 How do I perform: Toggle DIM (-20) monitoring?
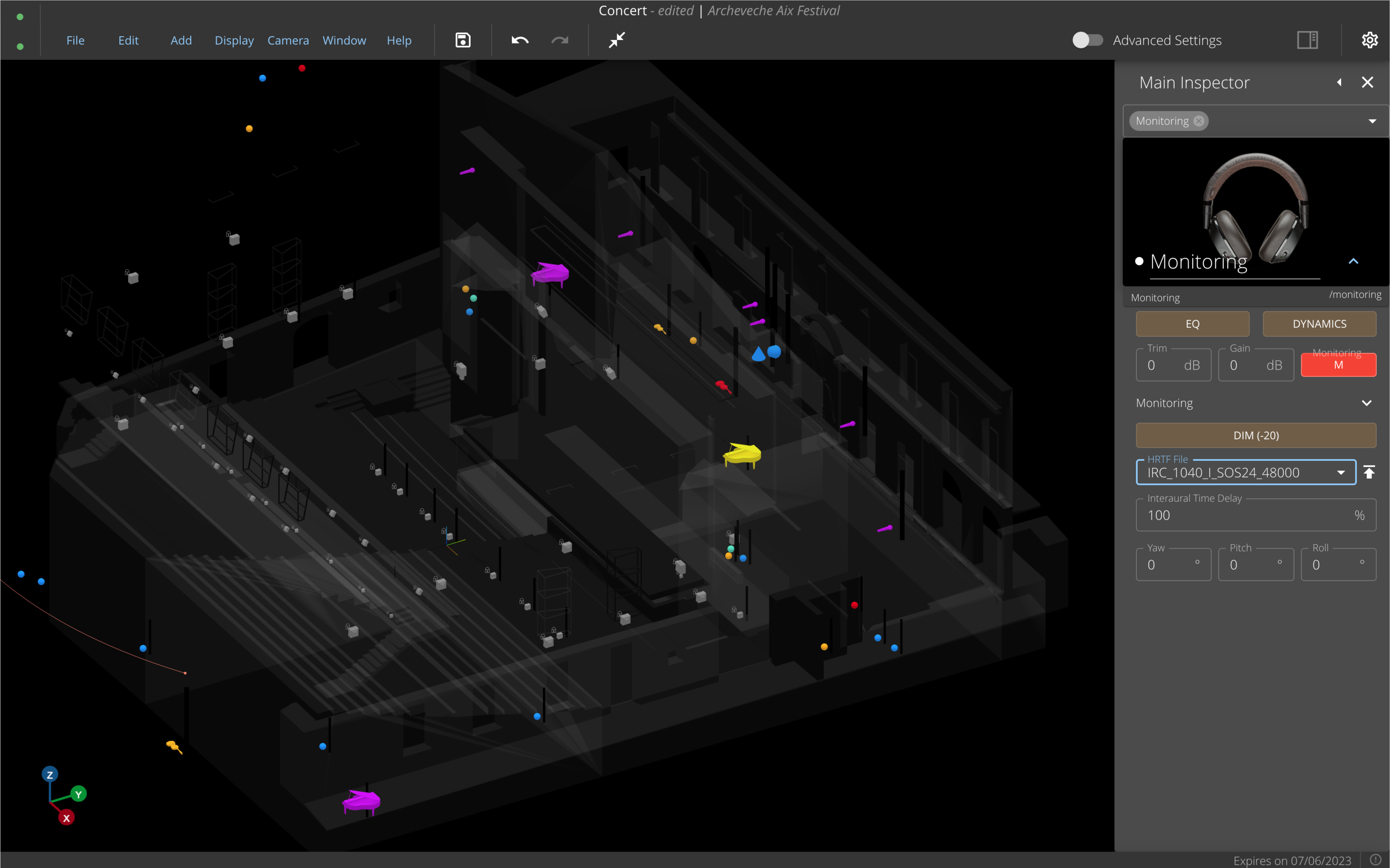[x=1256, y=436]
